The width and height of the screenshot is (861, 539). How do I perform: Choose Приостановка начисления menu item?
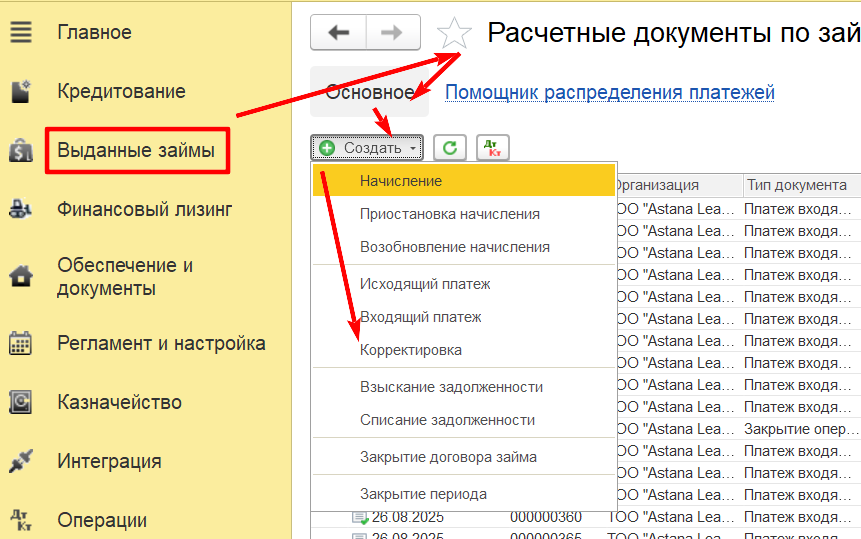tap(464, 214)
